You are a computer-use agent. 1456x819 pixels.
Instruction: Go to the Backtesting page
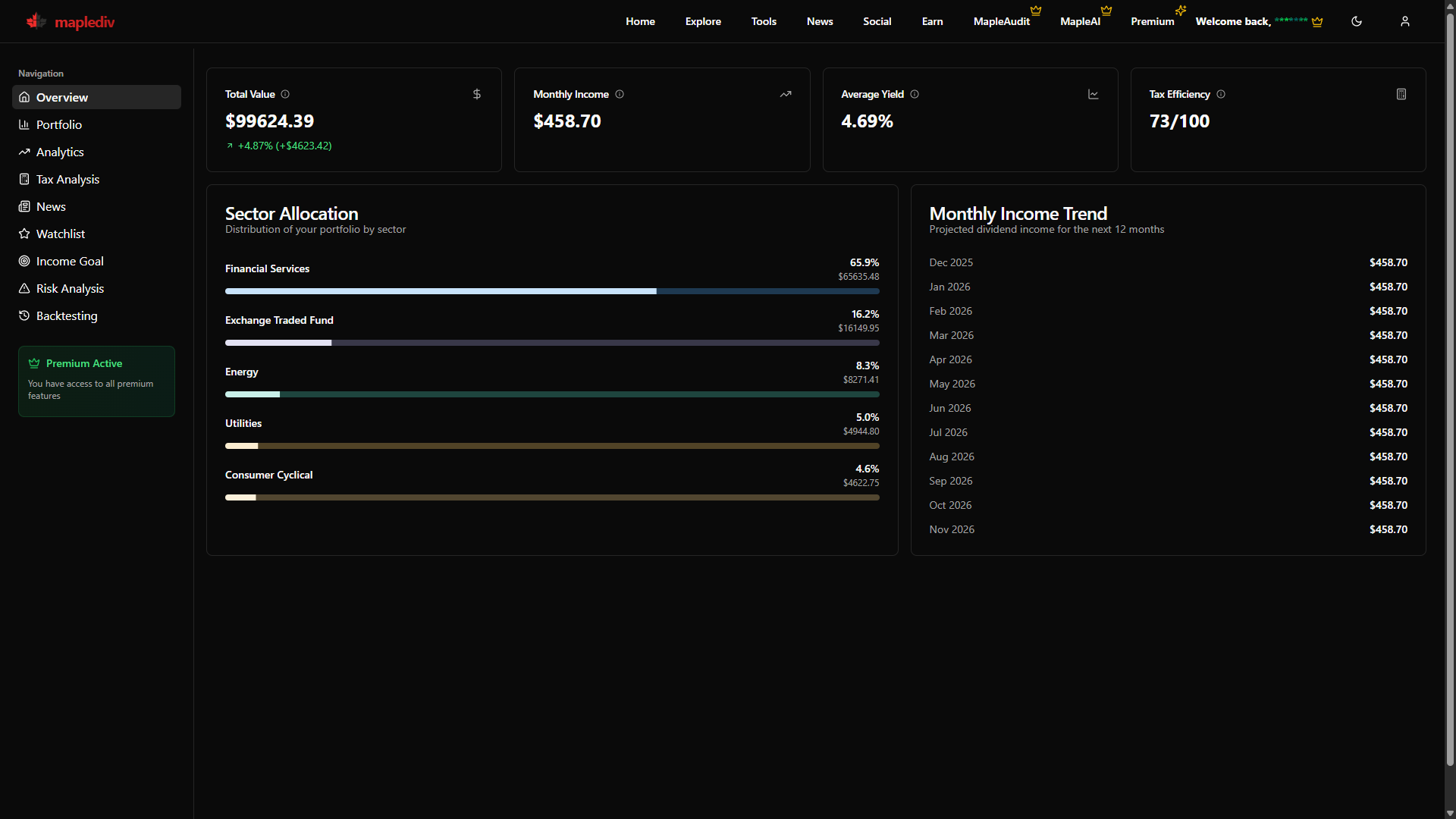coord(67,315)
